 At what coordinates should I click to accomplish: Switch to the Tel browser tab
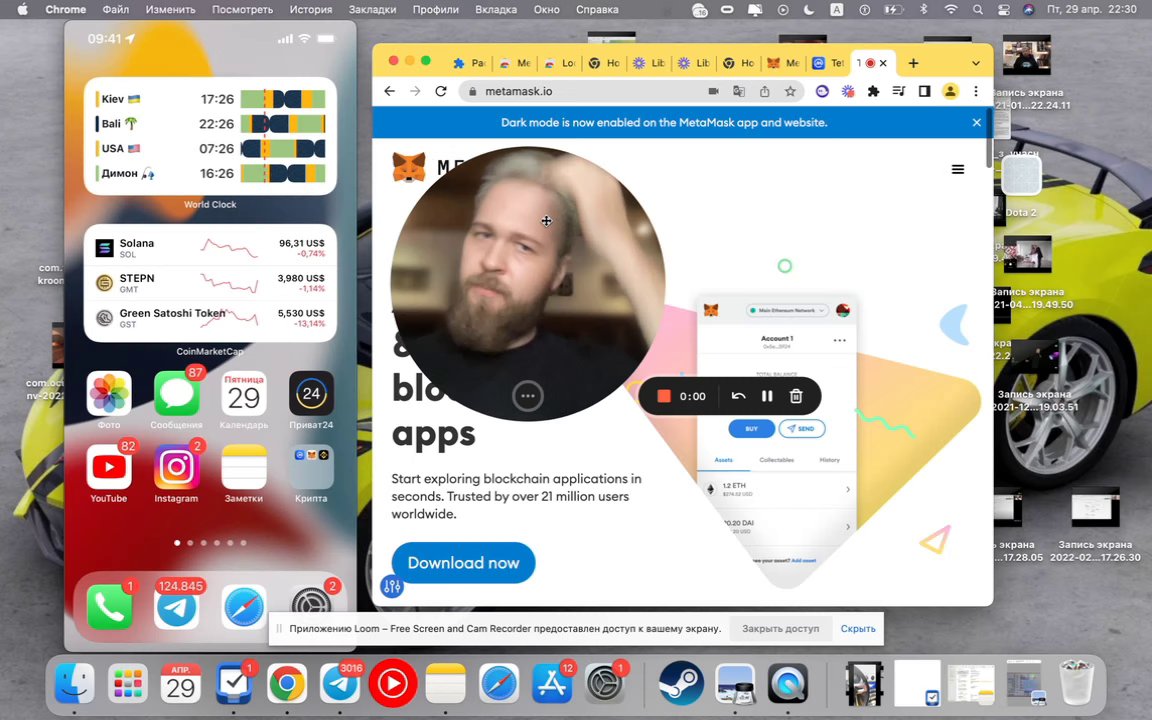(x=829, y=63)
